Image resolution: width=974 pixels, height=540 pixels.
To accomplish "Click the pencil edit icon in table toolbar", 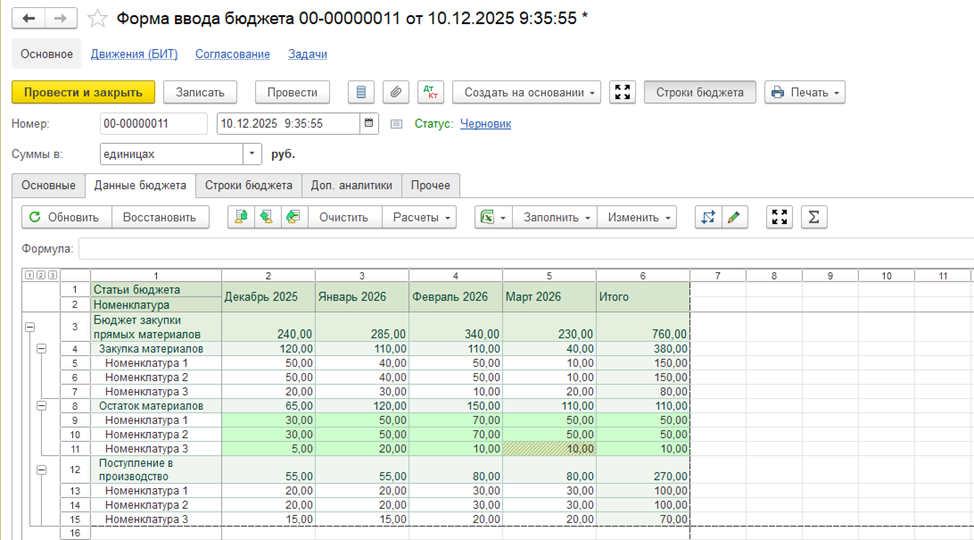I will 735,217.
